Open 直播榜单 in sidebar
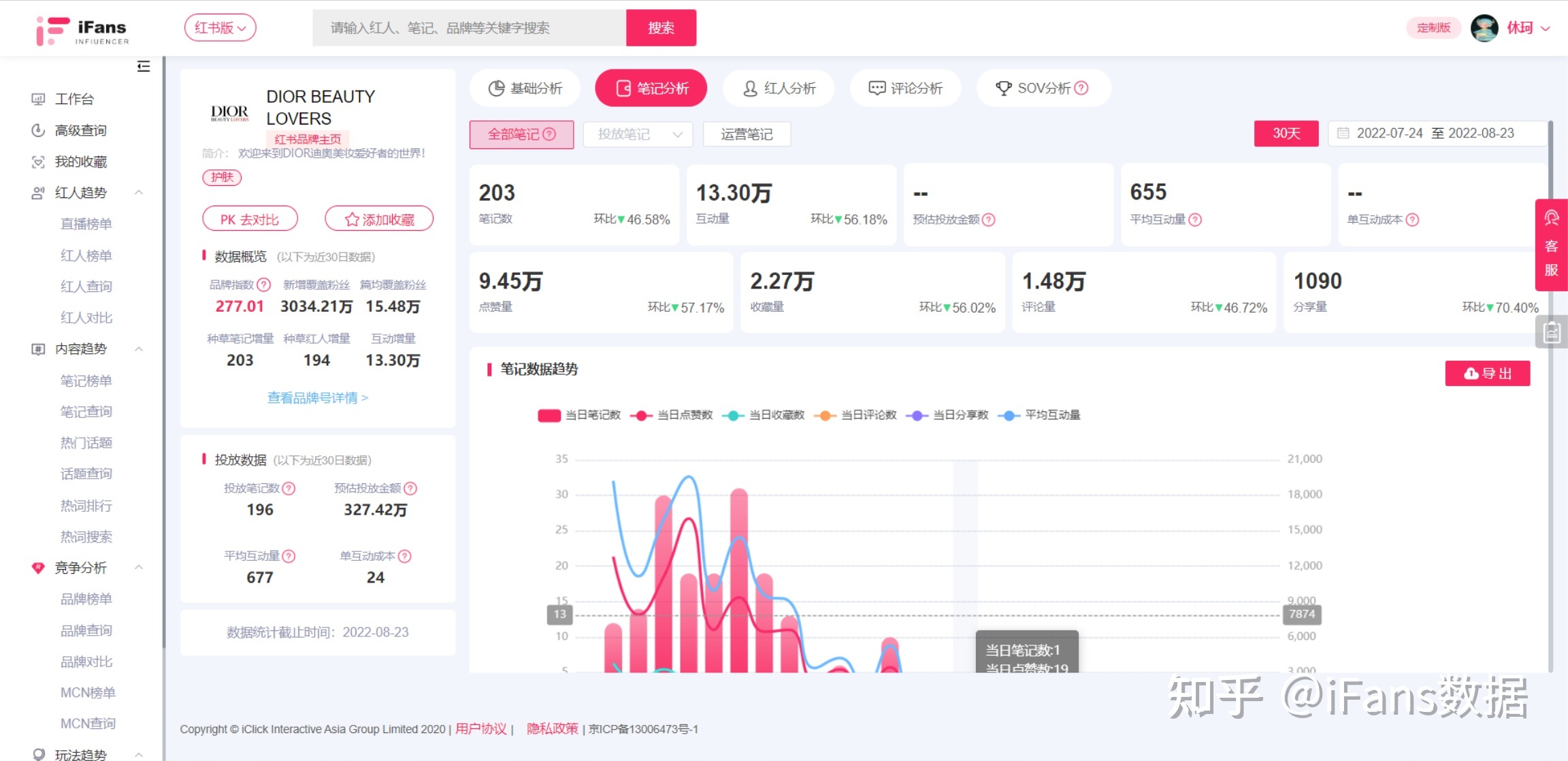Screen dimensions: 1568x761 click(x=86, y=224)
